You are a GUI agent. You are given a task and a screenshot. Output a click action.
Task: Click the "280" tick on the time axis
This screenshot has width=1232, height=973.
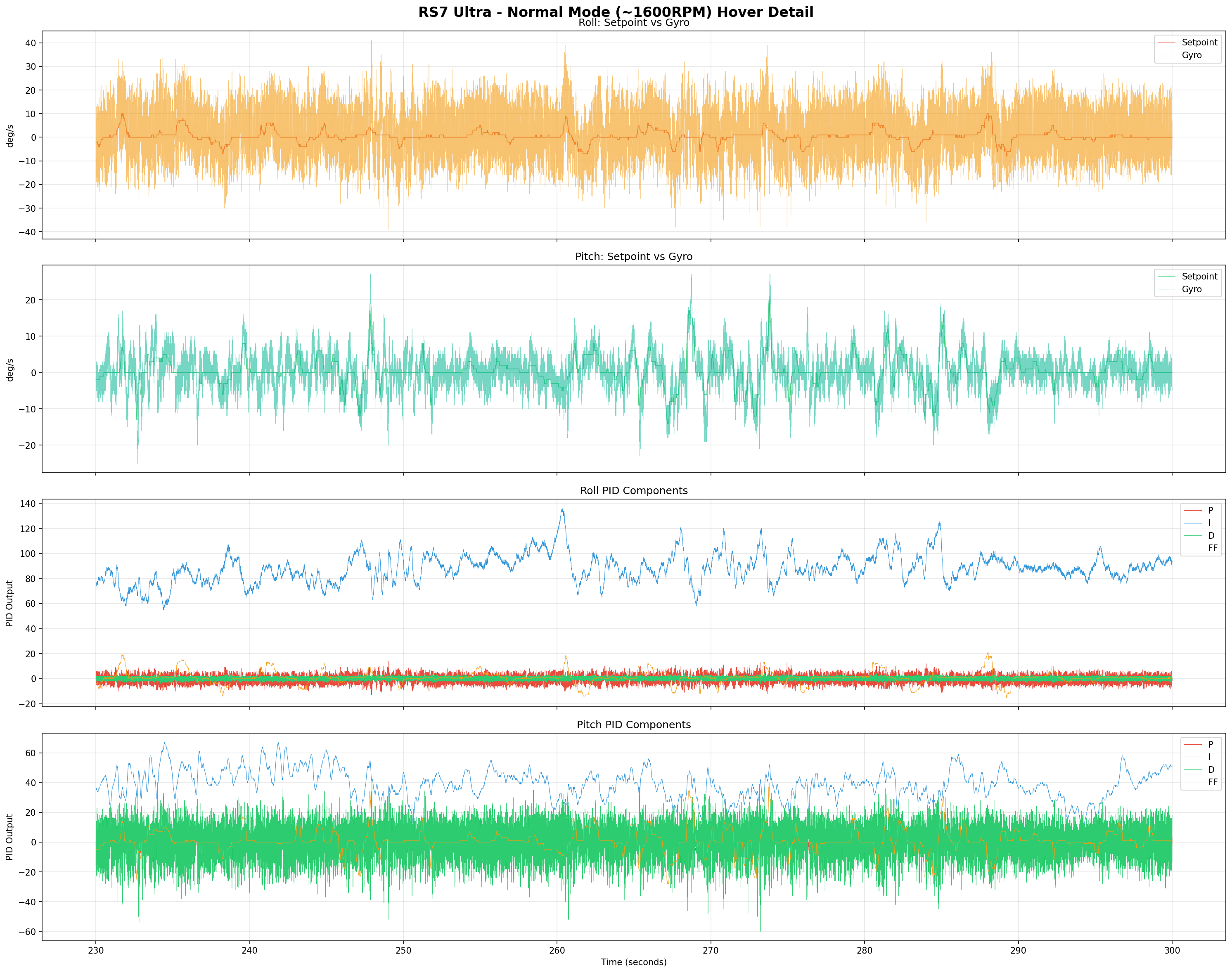click(865, 950)
